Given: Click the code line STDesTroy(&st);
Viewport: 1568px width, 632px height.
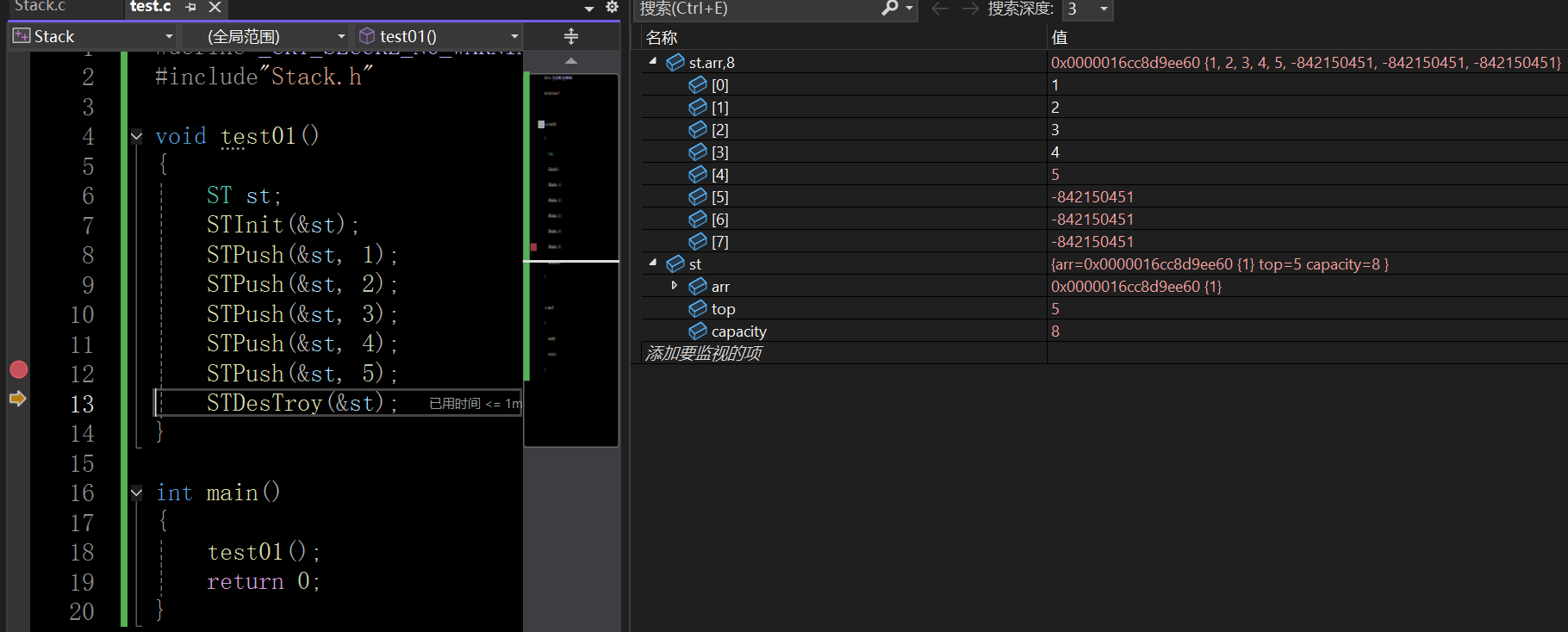Looking at the screenshot, I should 302,403.
